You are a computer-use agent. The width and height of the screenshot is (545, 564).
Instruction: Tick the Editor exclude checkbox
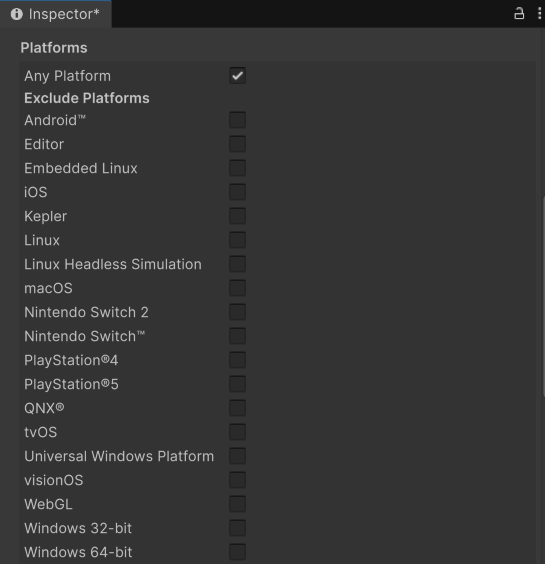pyautogui.click(x=237, y=144)
